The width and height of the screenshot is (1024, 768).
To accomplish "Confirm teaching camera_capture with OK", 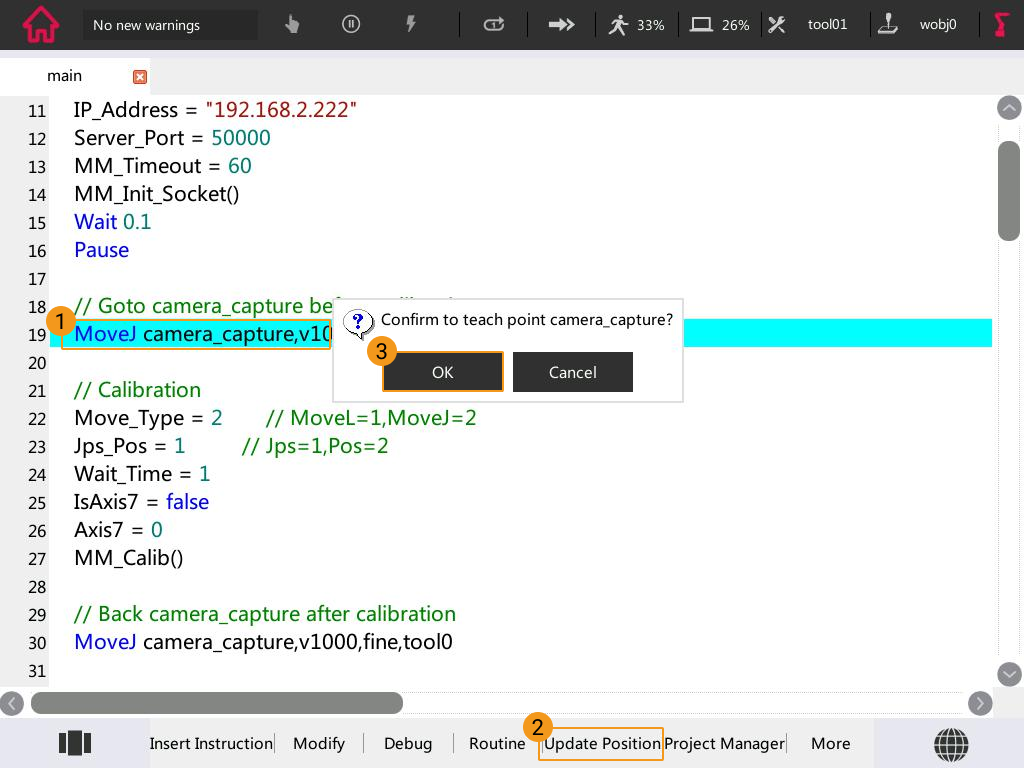I will (442, 371).
